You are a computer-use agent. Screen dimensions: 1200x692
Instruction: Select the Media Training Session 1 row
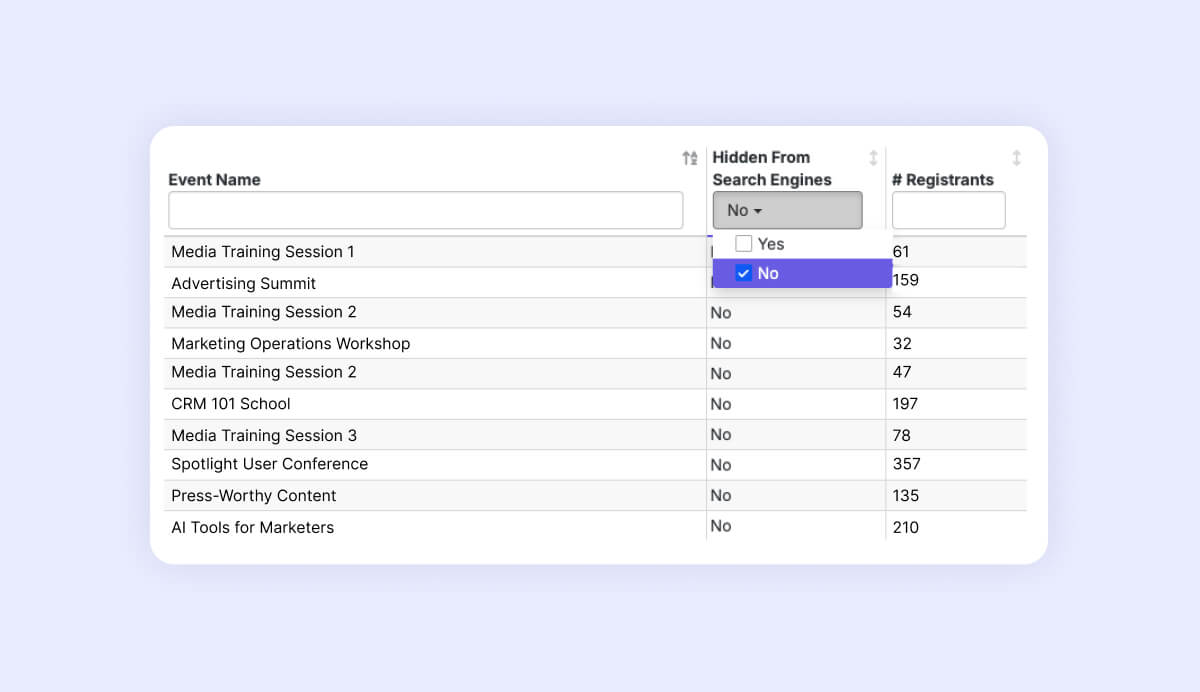tap(262, 252)
